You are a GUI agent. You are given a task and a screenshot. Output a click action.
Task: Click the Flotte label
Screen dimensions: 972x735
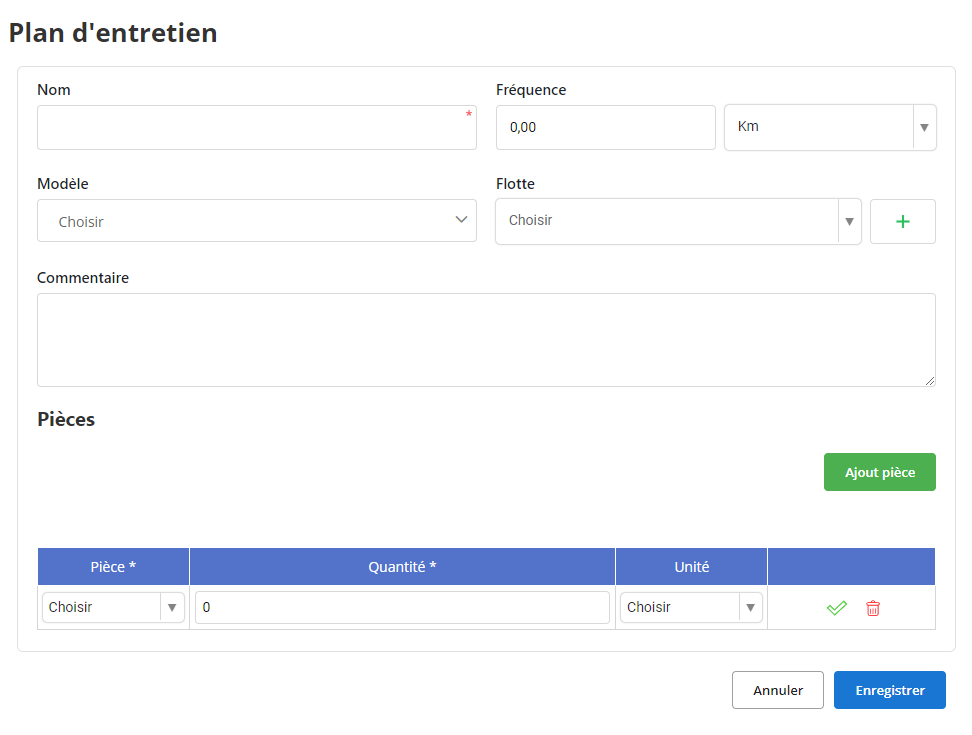pos(515,184)
